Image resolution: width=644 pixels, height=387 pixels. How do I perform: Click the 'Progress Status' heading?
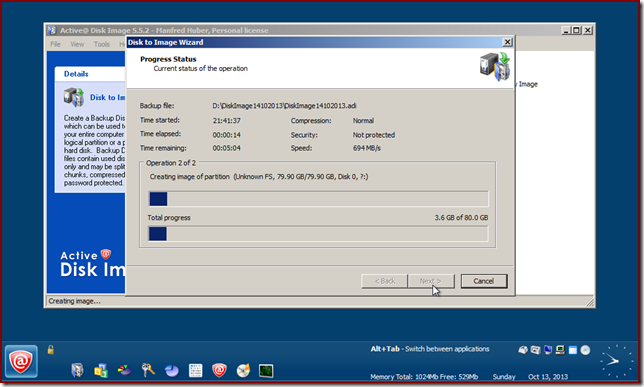coord(168,59)
